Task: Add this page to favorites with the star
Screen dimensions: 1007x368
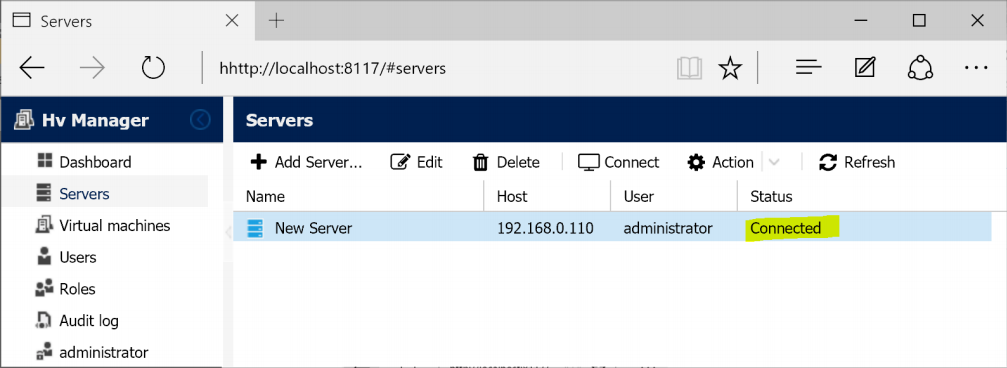Action: 730,67
